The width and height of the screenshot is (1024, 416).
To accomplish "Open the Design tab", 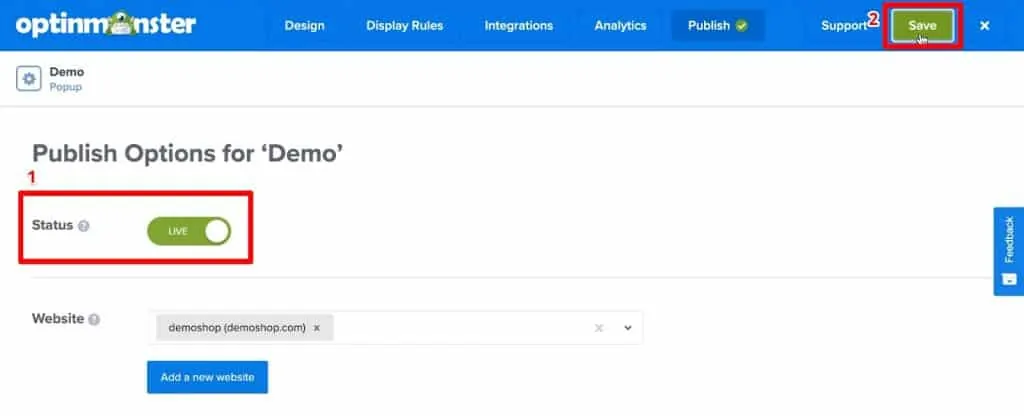I will click(304, 25).
